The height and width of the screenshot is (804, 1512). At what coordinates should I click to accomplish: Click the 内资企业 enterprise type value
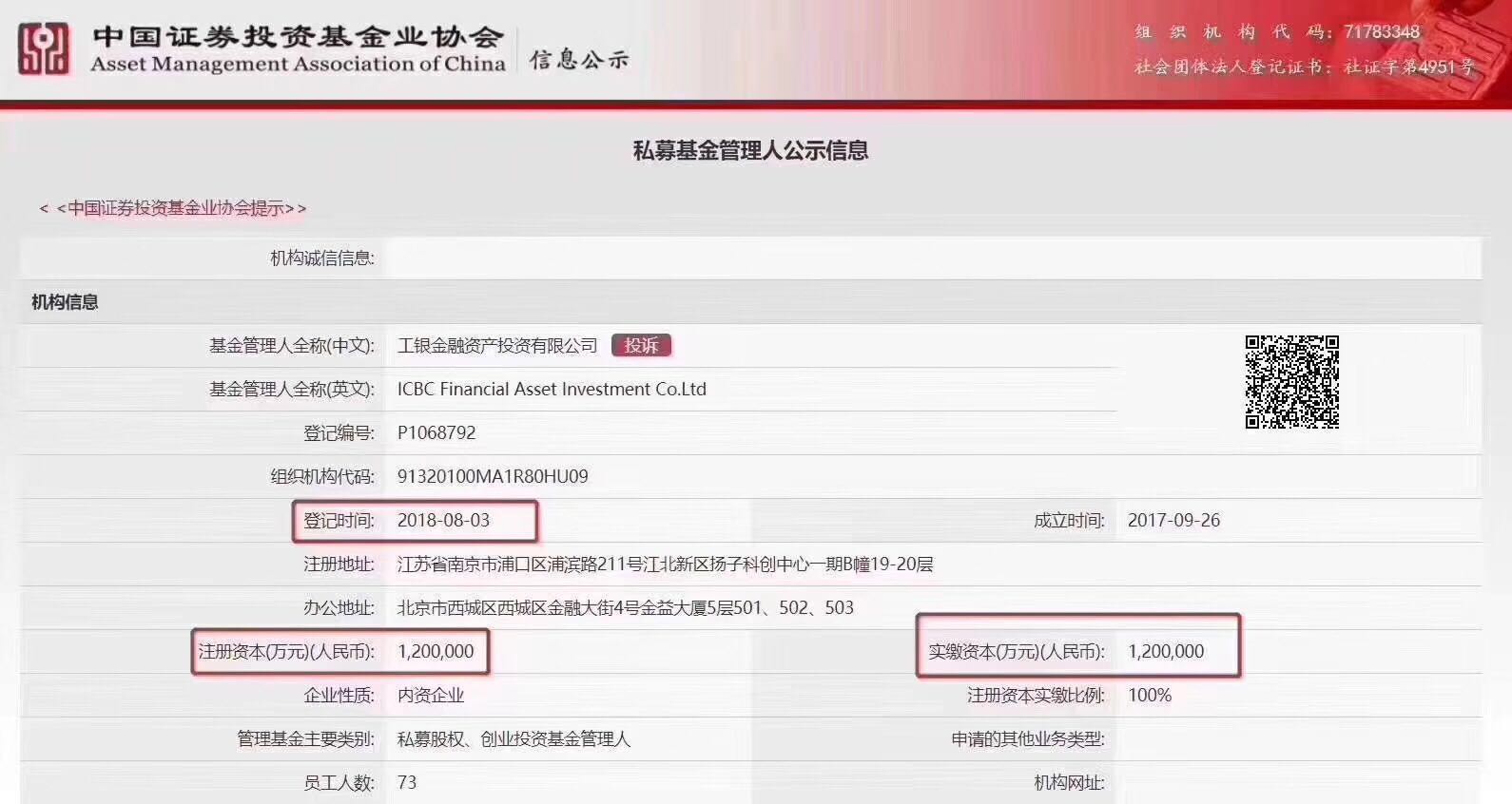[x=431, y=695]
